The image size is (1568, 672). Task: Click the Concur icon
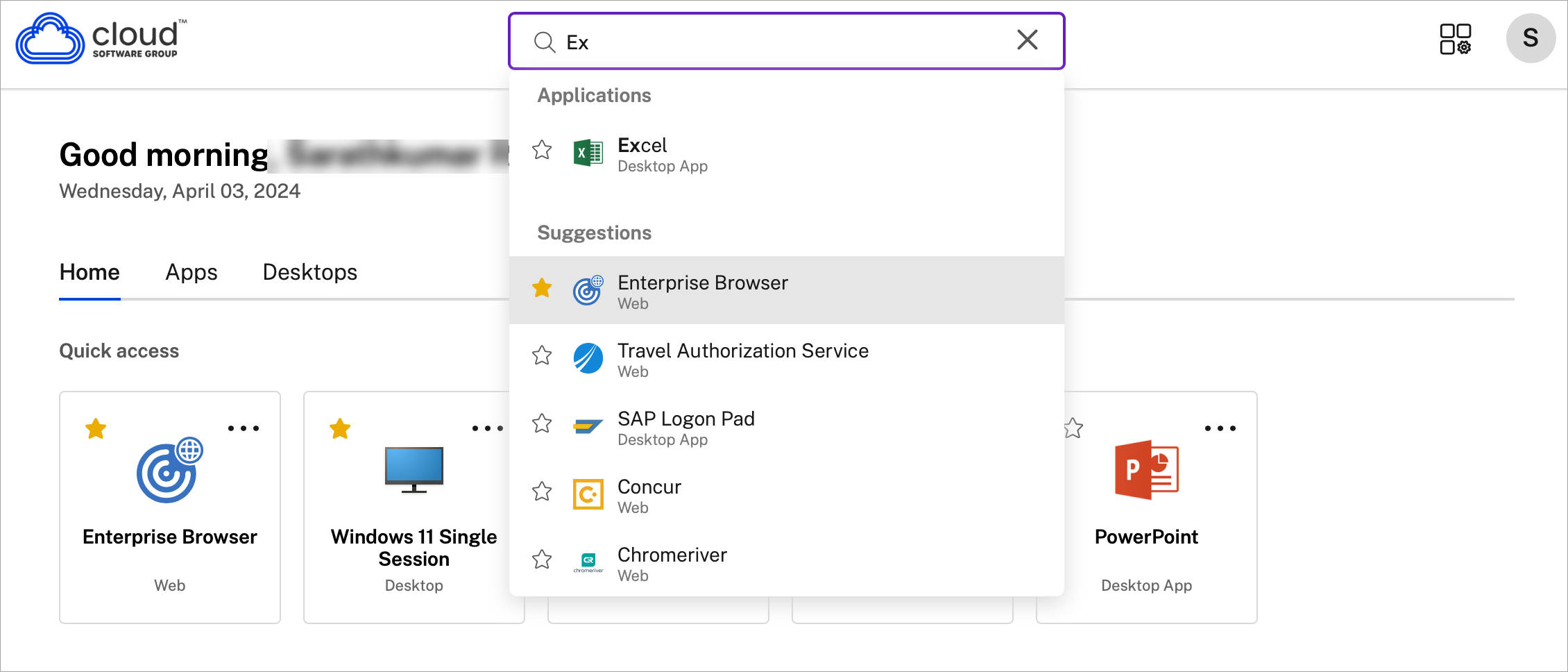coord(588,494)
